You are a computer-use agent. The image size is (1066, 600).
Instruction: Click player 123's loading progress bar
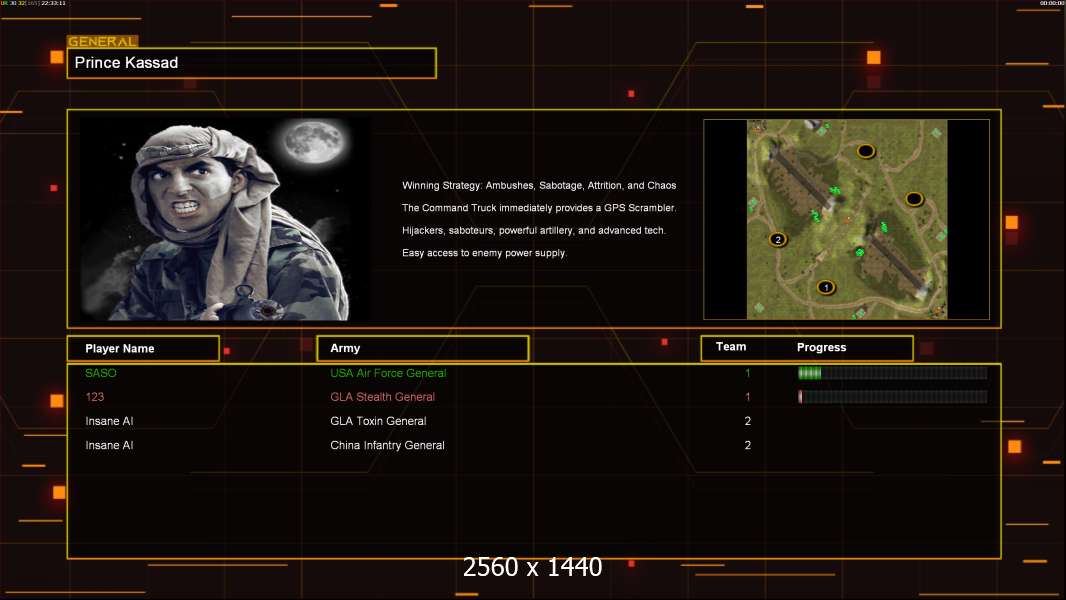(893, 397)
